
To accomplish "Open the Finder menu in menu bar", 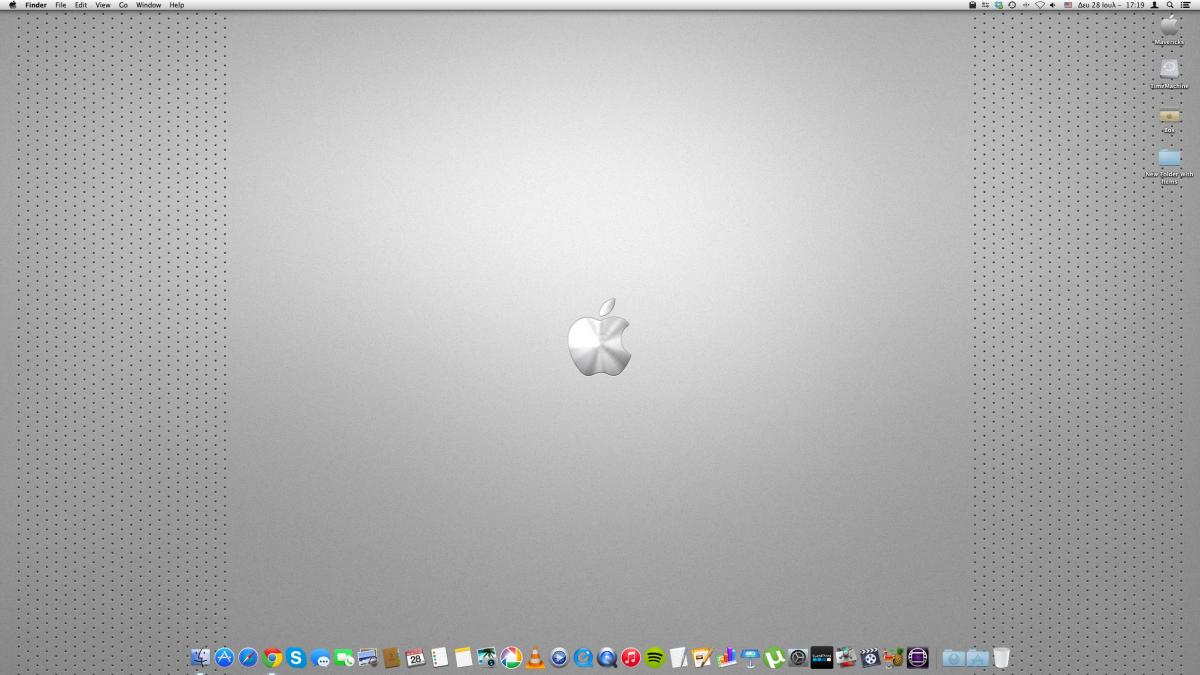I will pyautogui.click(x=36, y=5).
